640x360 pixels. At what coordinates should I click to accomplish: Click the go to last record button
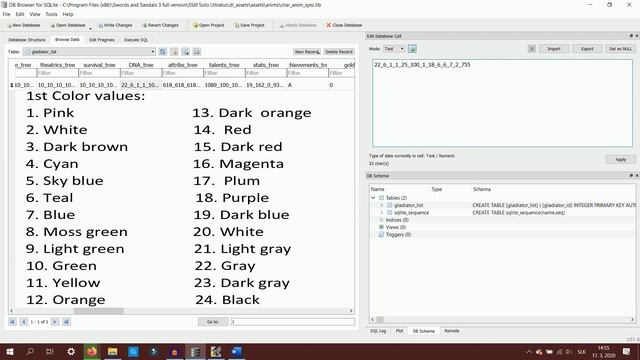(x=66, y=322)
